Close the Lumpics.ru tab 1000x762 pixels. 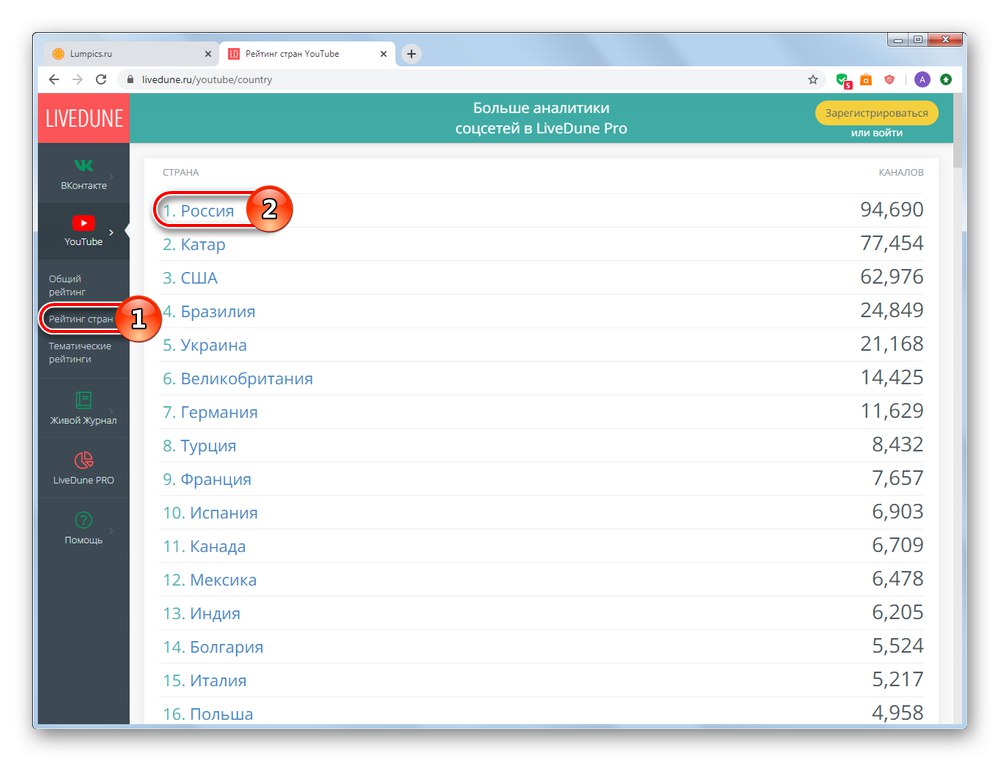(x=208, y=54)
